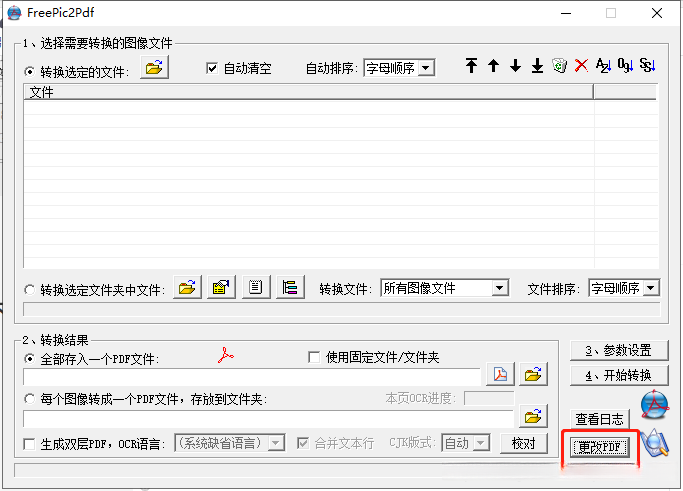The width and height of the screenshot is (683, 491).
Task: Click the red X delete icon
Action: tap(582, 66)
